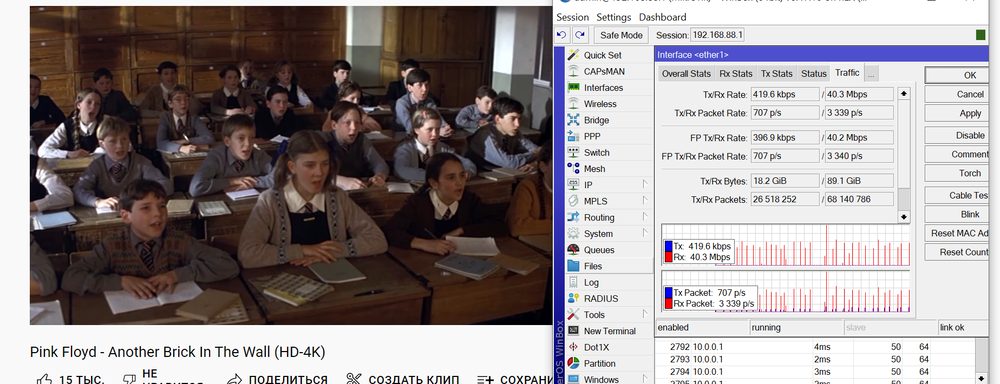
Task: Open the Bridge section
Action: pos(596,120)
